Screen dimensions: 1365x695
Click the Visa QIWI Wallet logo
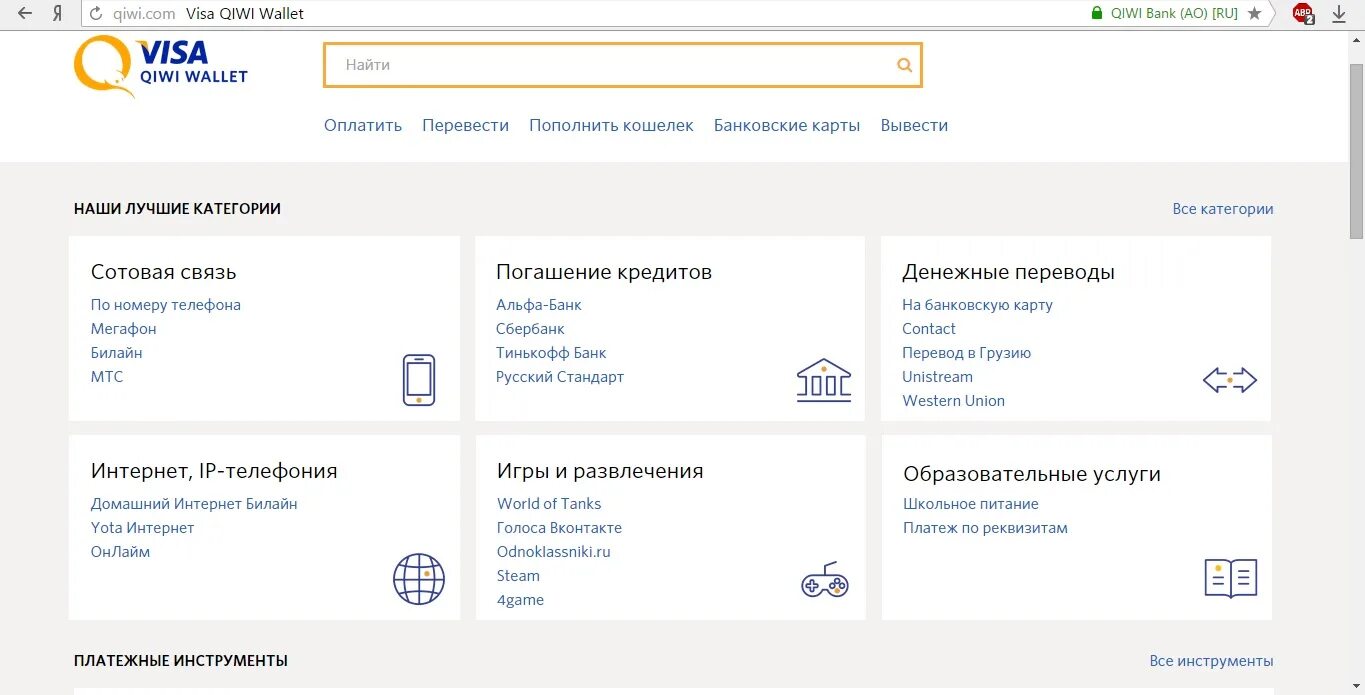[161, 66]
